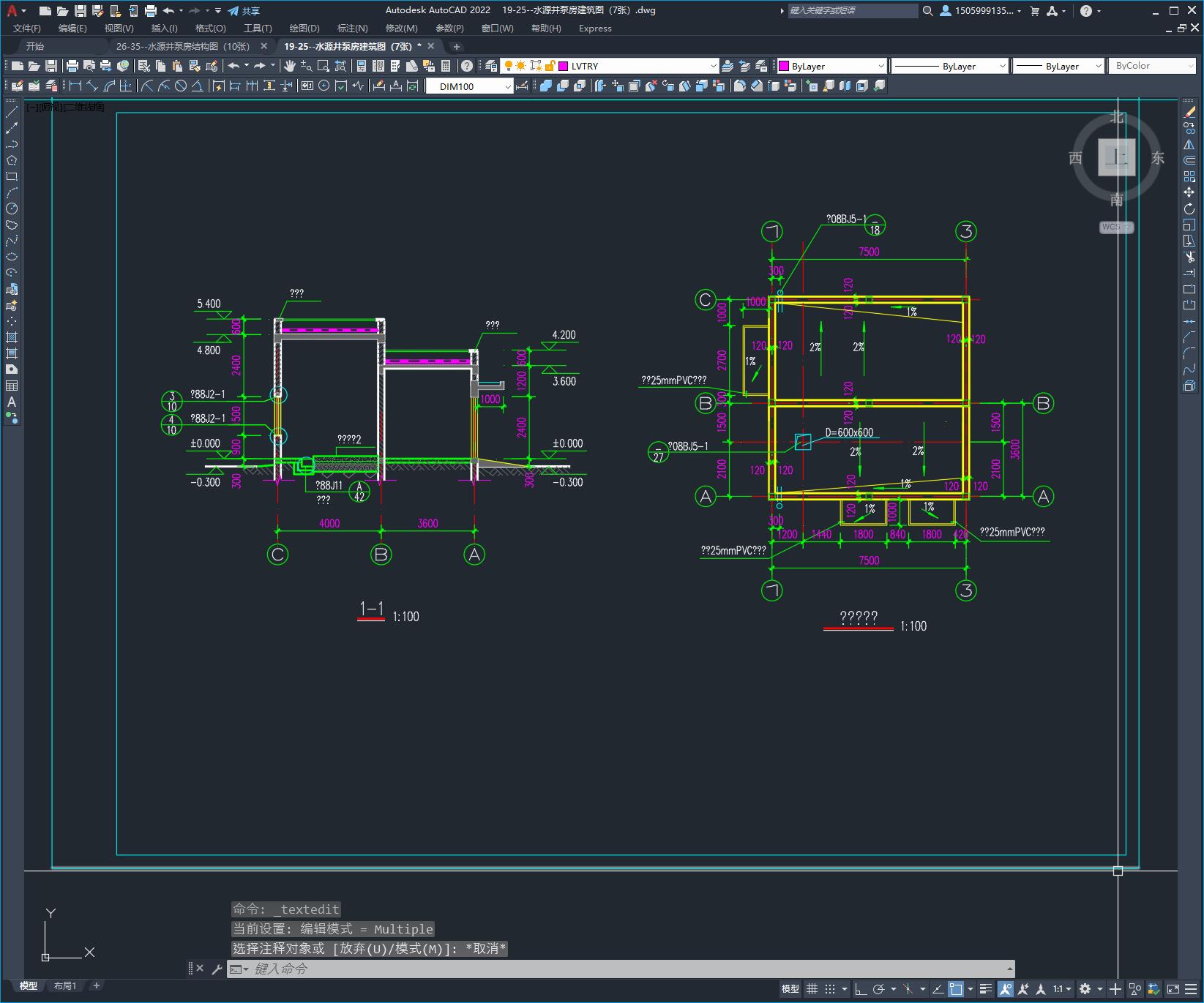Select the Hatch tool in draw toolbar
Image resolution: width=1204 pixels, height=1003 pixels.
point(12,337)
